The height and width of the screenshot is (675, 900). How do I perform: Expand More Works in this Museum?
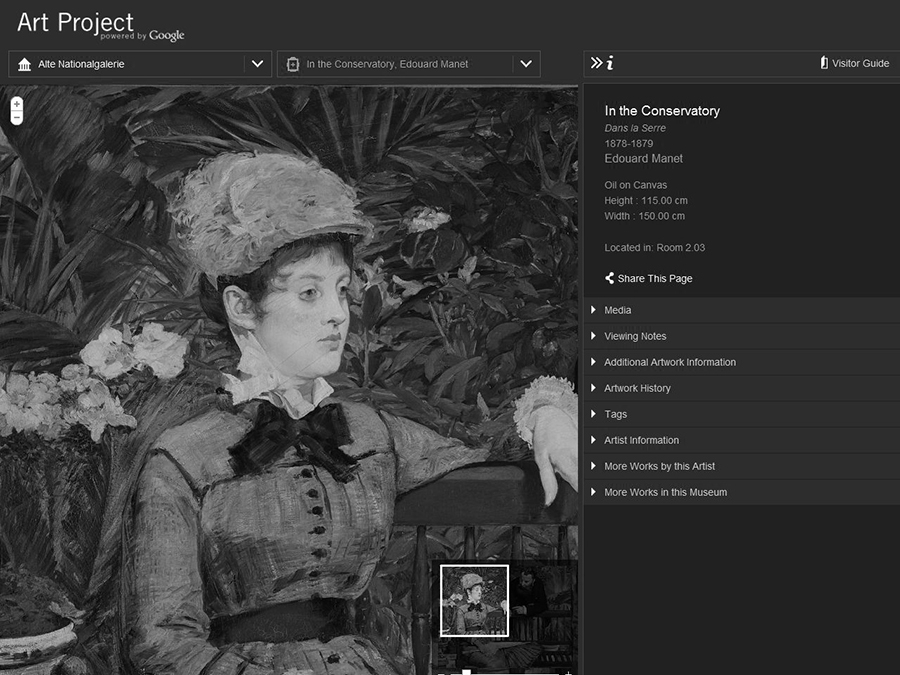[742, 492]
